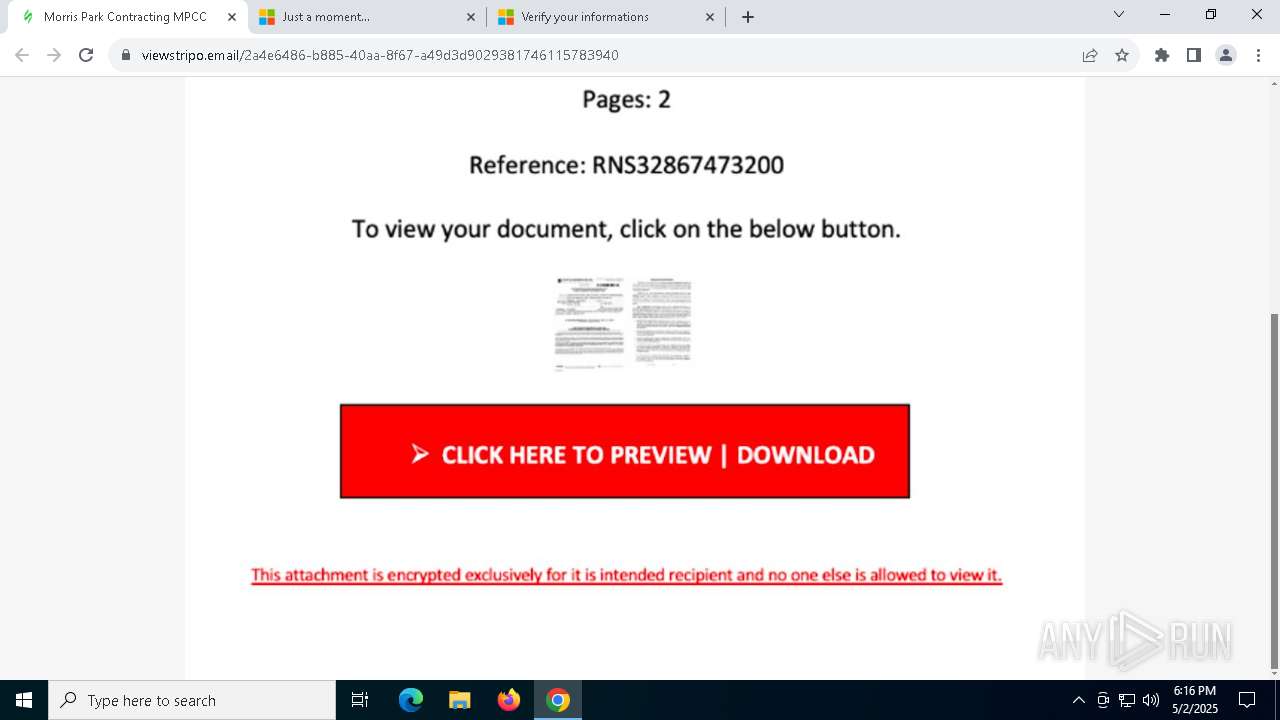Switch to the Verify your informations tab

click(606, 17)
